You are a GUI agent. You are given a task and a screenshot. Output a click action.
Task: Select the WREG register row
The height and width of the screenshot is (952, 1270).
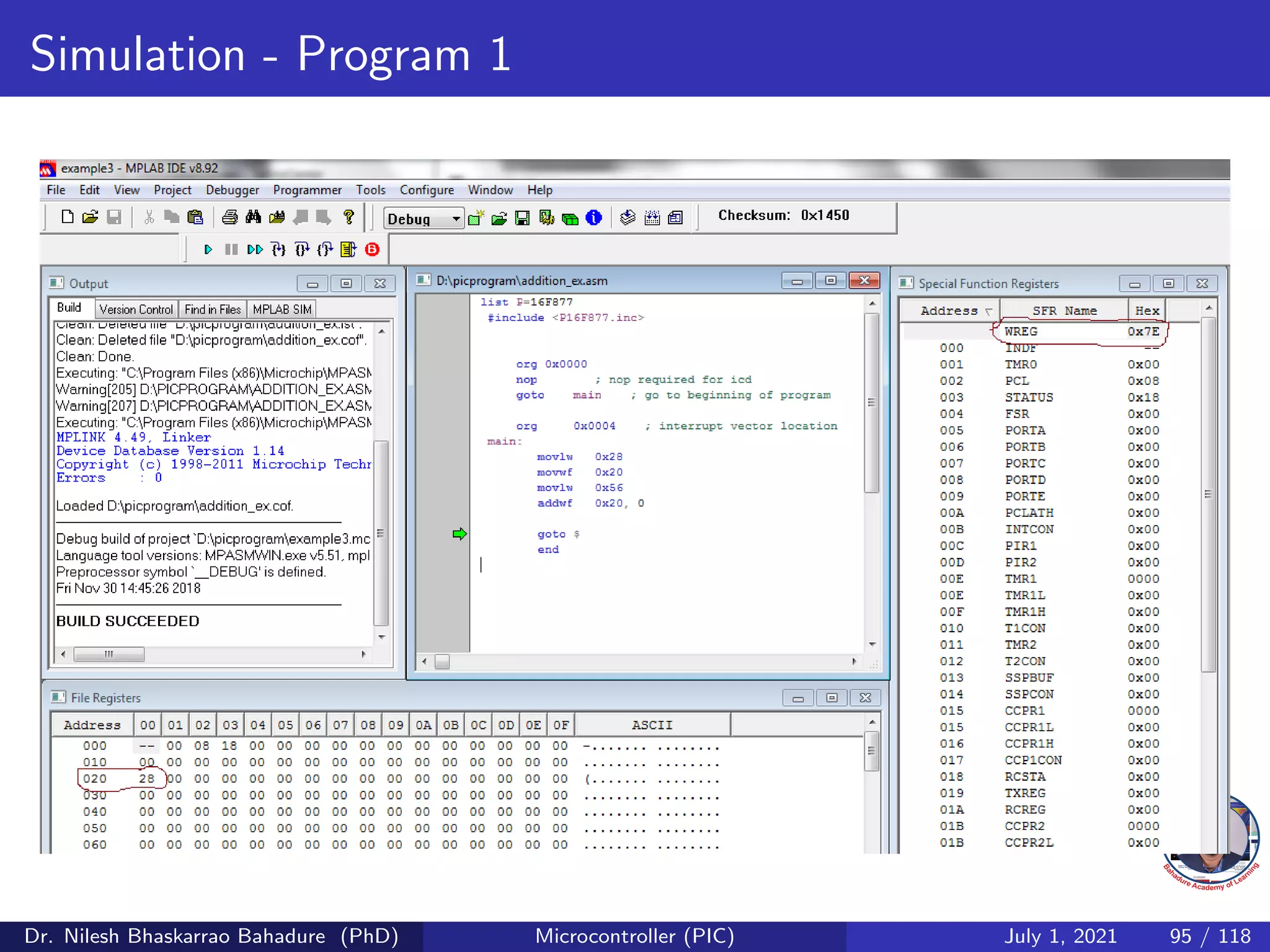[1050, 332]
